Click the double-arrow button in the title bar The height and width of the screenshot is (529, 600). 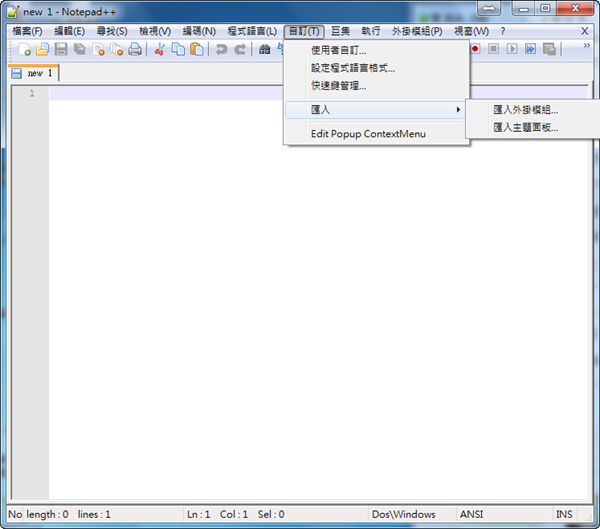tap(489, 8)
